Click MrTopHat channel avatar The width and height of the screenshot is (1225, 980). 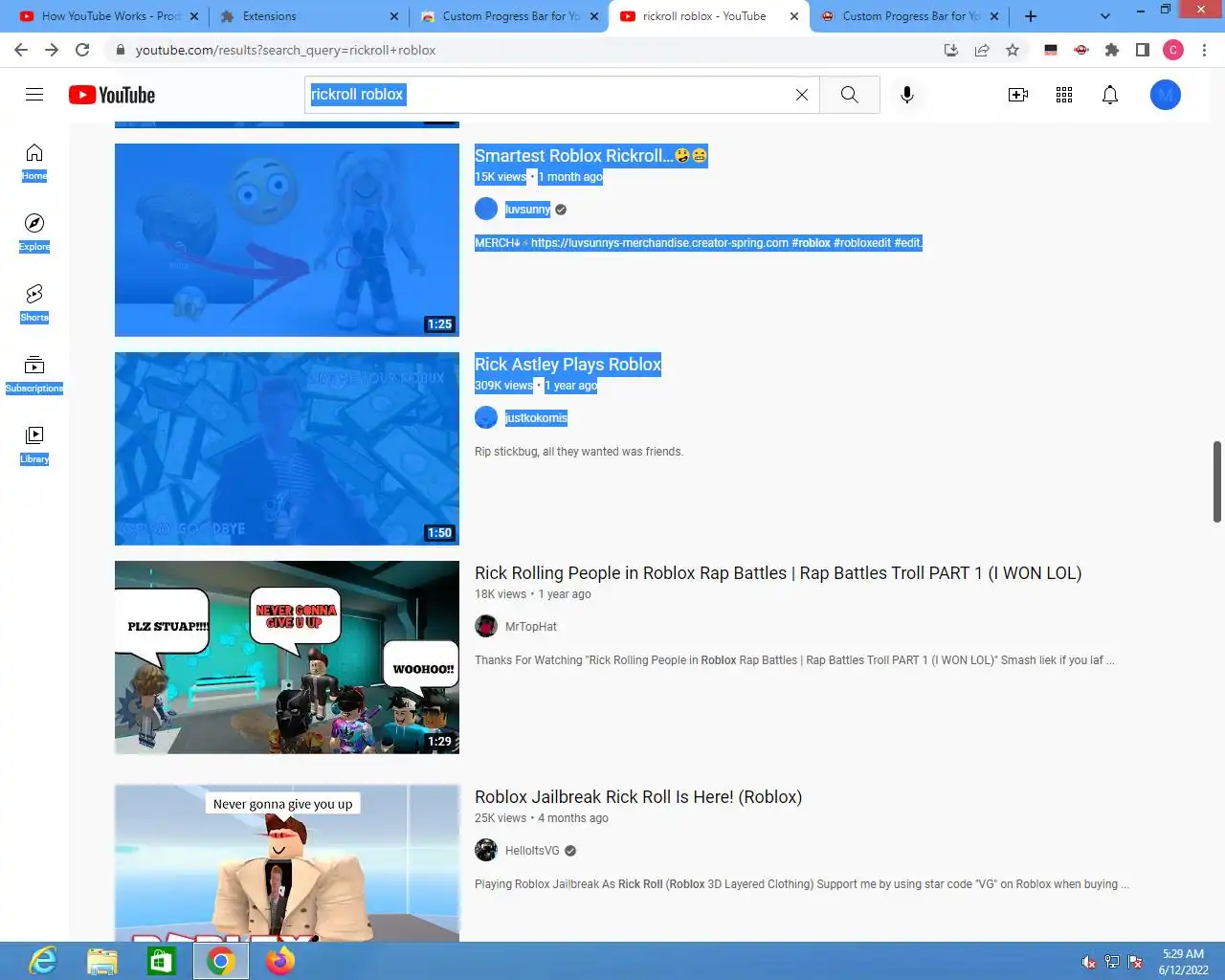(x=486, y=626)
